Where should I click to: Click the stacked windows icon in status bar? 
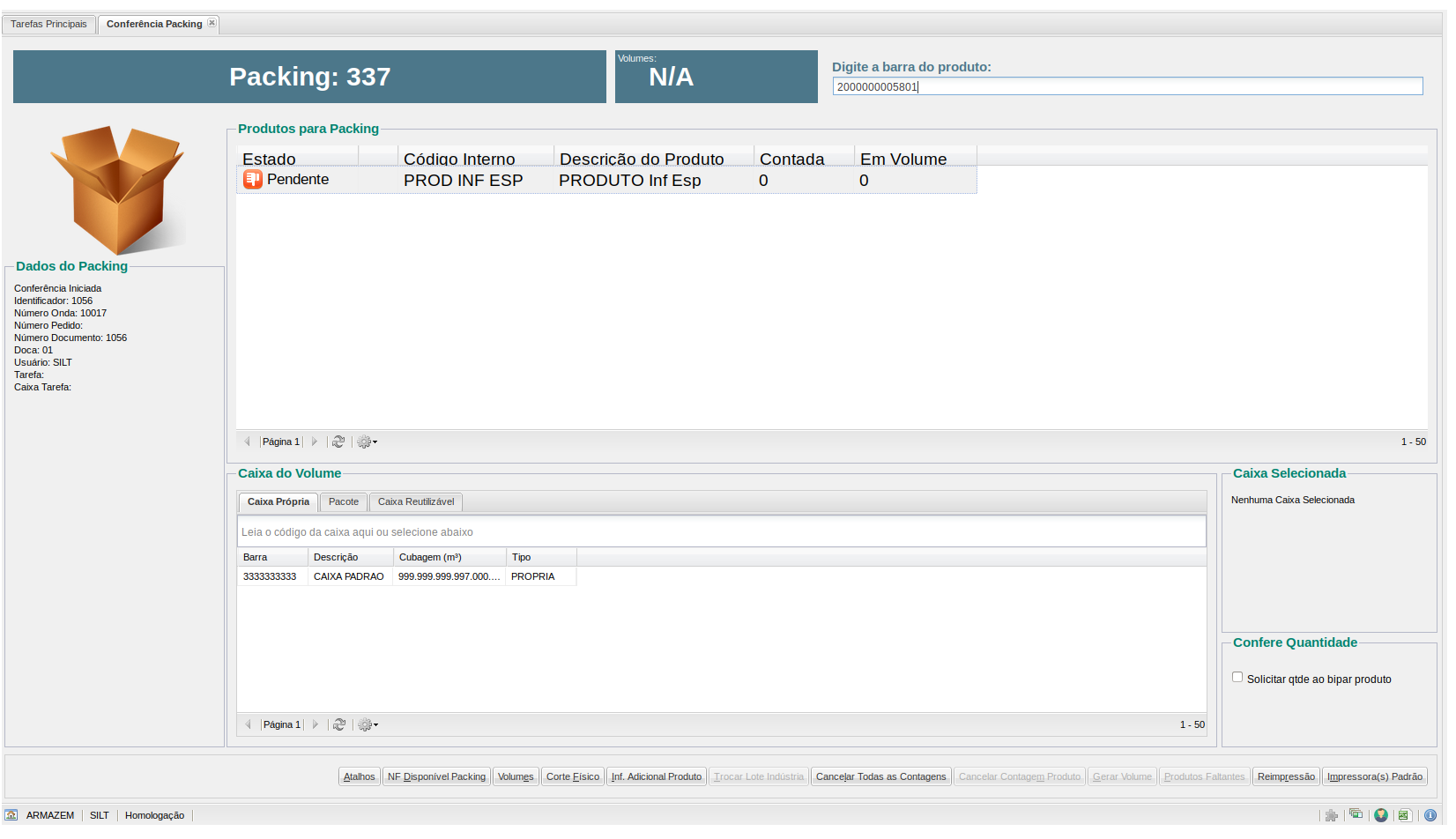pyautogui.click(x=1356, y=814)
